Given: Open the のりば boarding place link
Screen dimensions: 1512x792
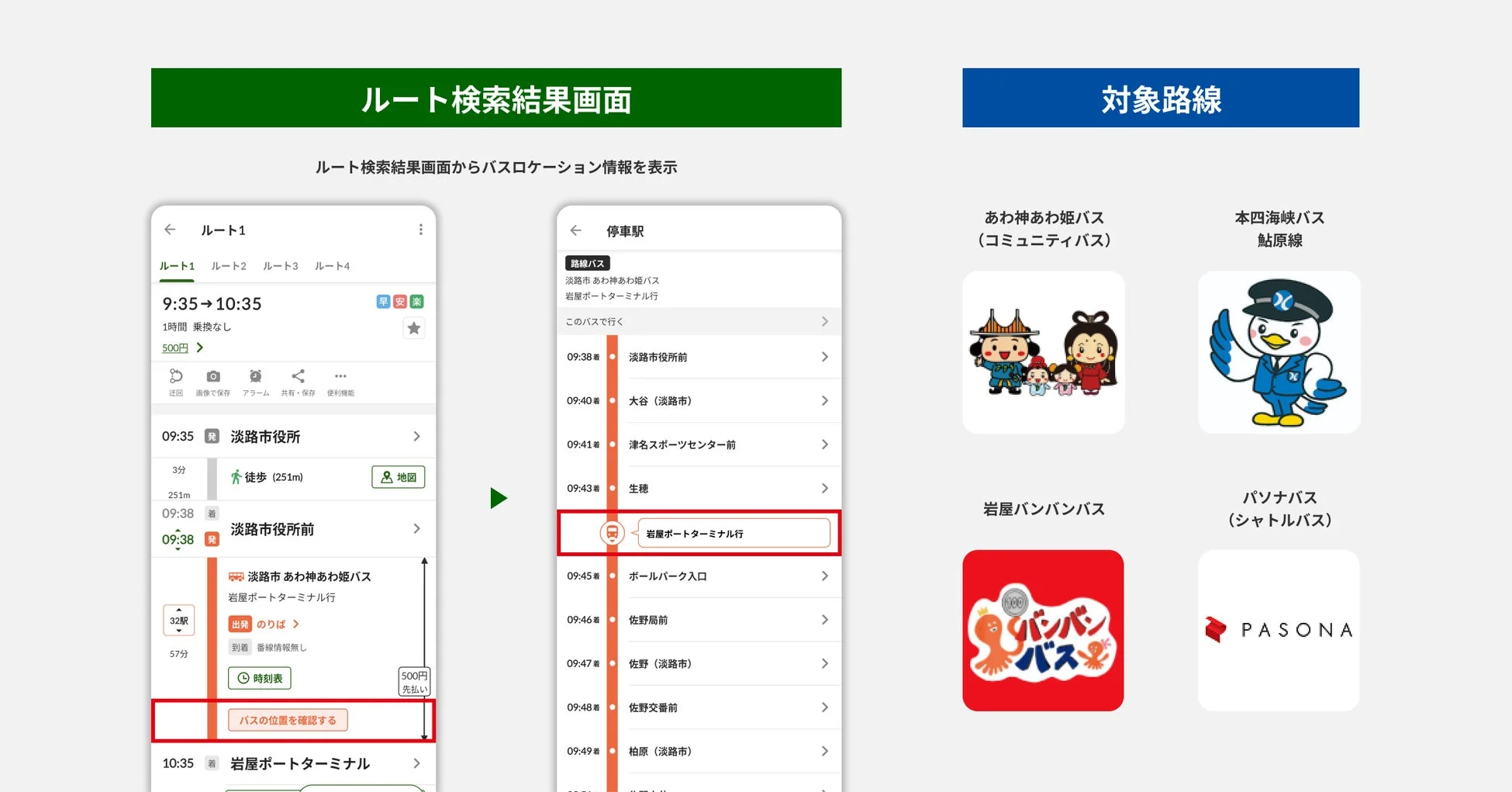Looking at the screenshot, I should (278, 624).
